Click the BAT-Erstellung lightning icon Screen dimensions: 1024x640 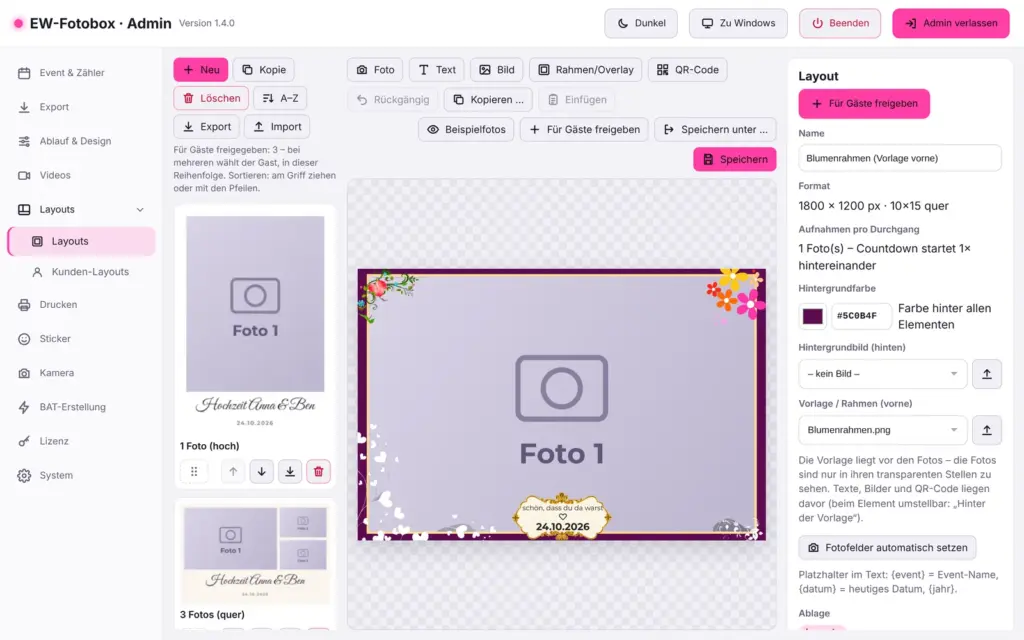(x=24, y=407)
